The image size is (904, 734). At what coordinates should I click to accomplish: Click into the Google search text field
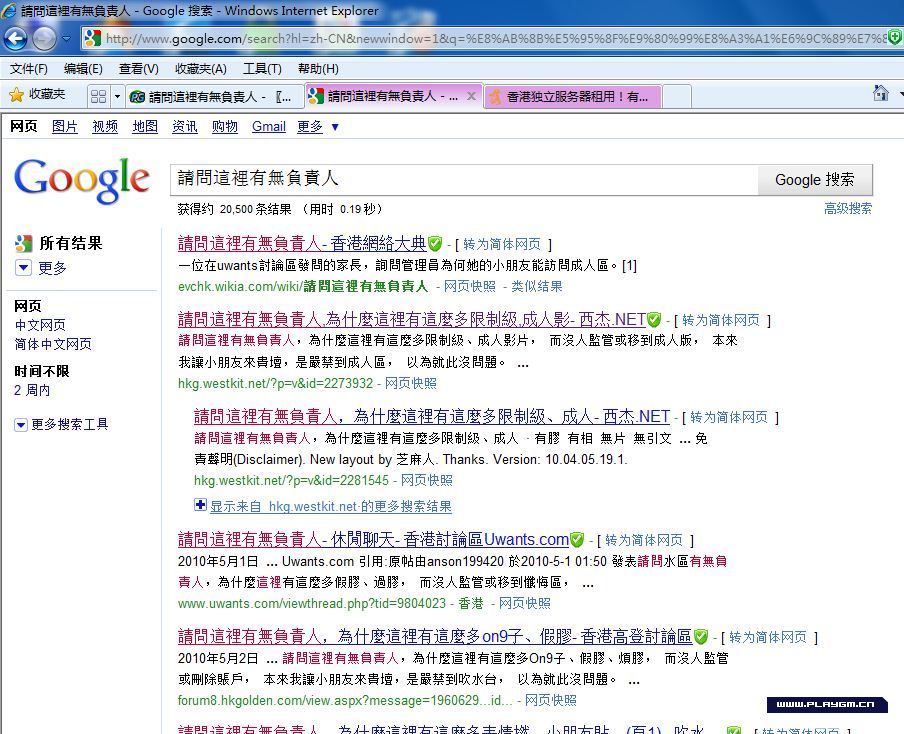464,180
